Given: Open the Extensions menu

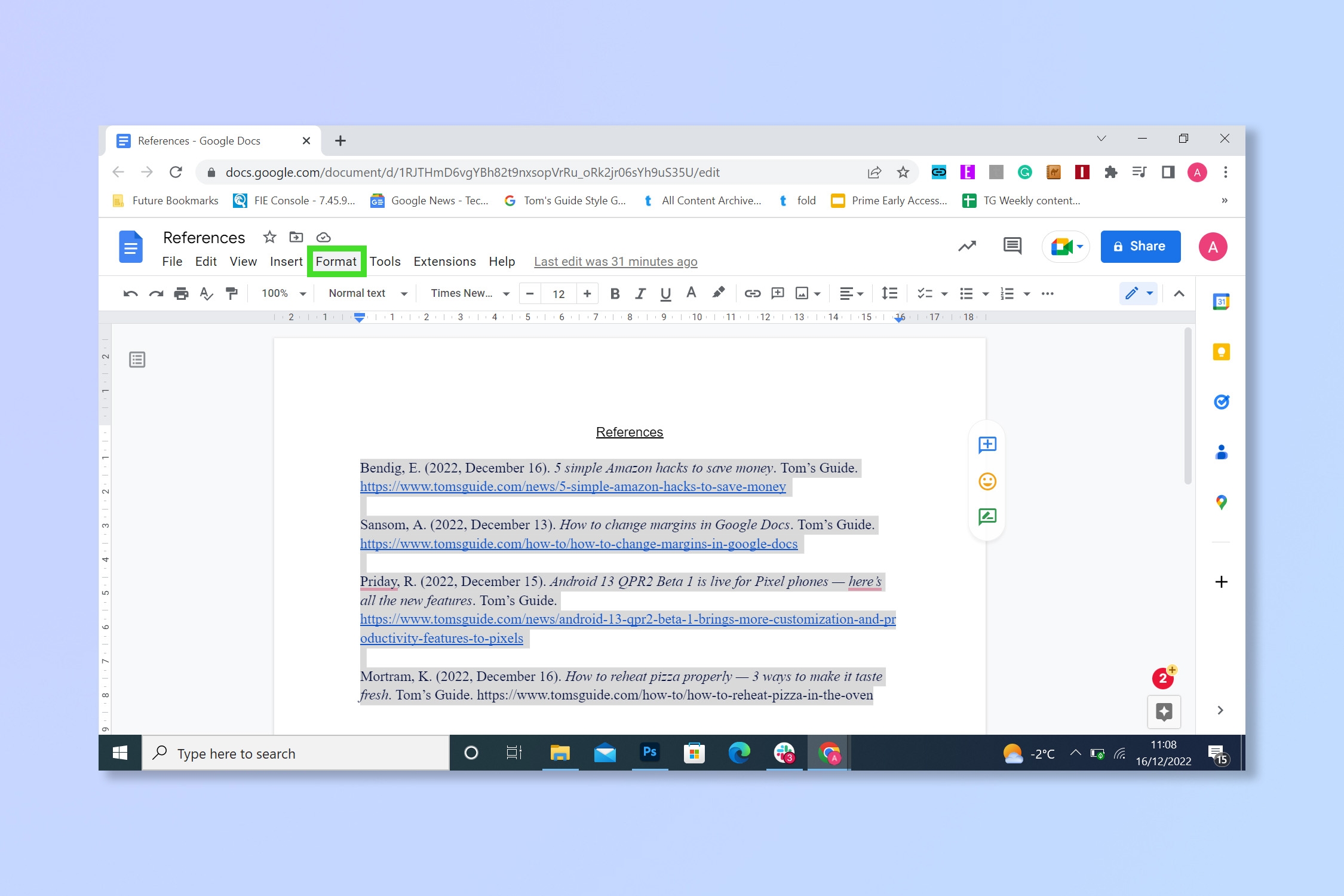Looking at the screenshot, I should click(x=444, y=261).
